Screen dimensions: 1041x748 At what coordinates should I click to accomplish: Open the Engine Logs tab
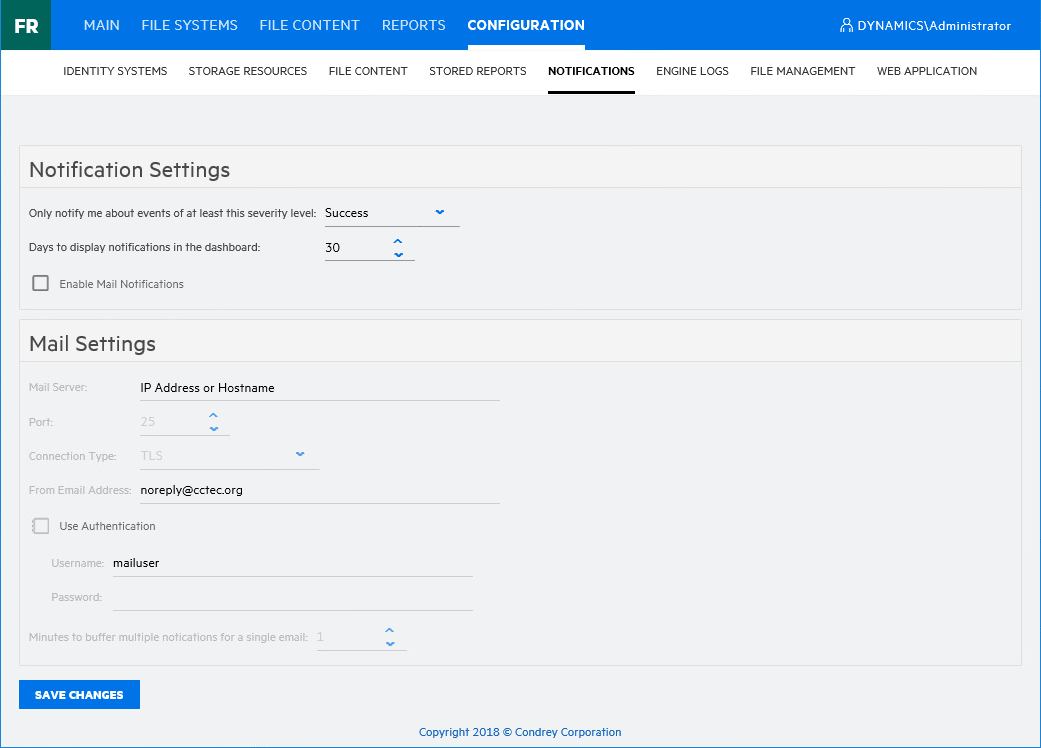coord(692,71)
